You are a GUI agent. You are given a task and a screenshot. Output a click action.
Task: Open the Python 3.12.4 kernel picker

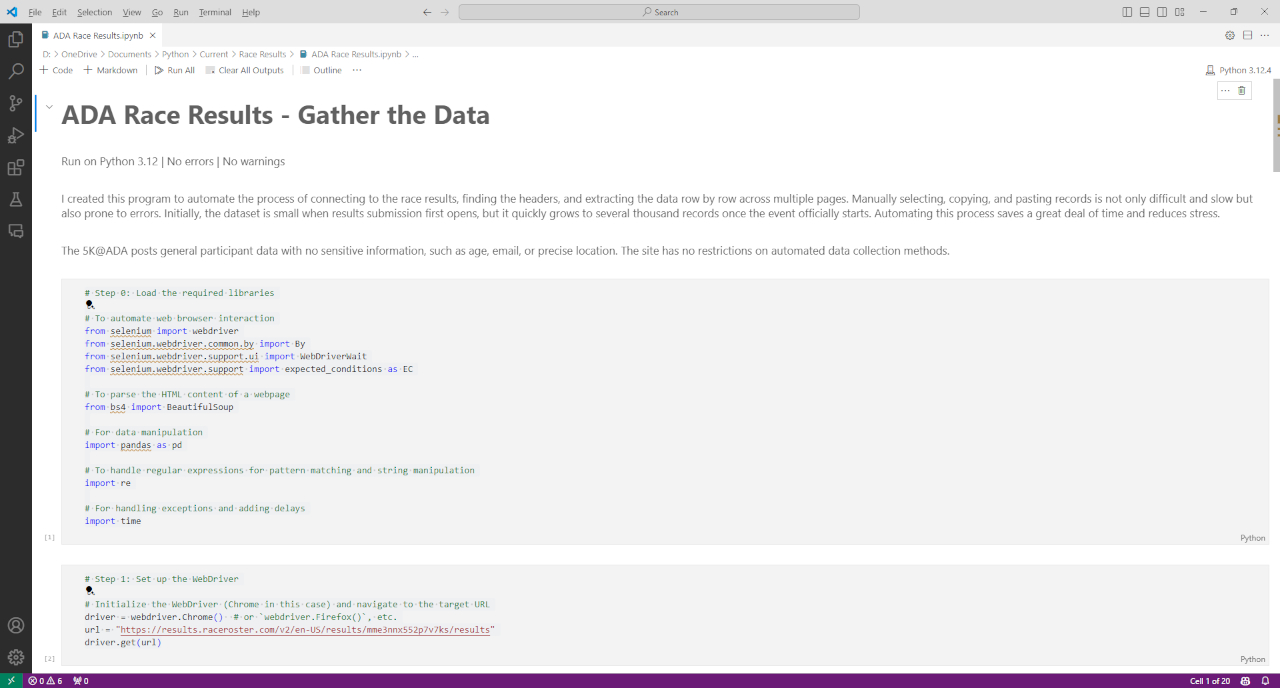click(1239, 70)
